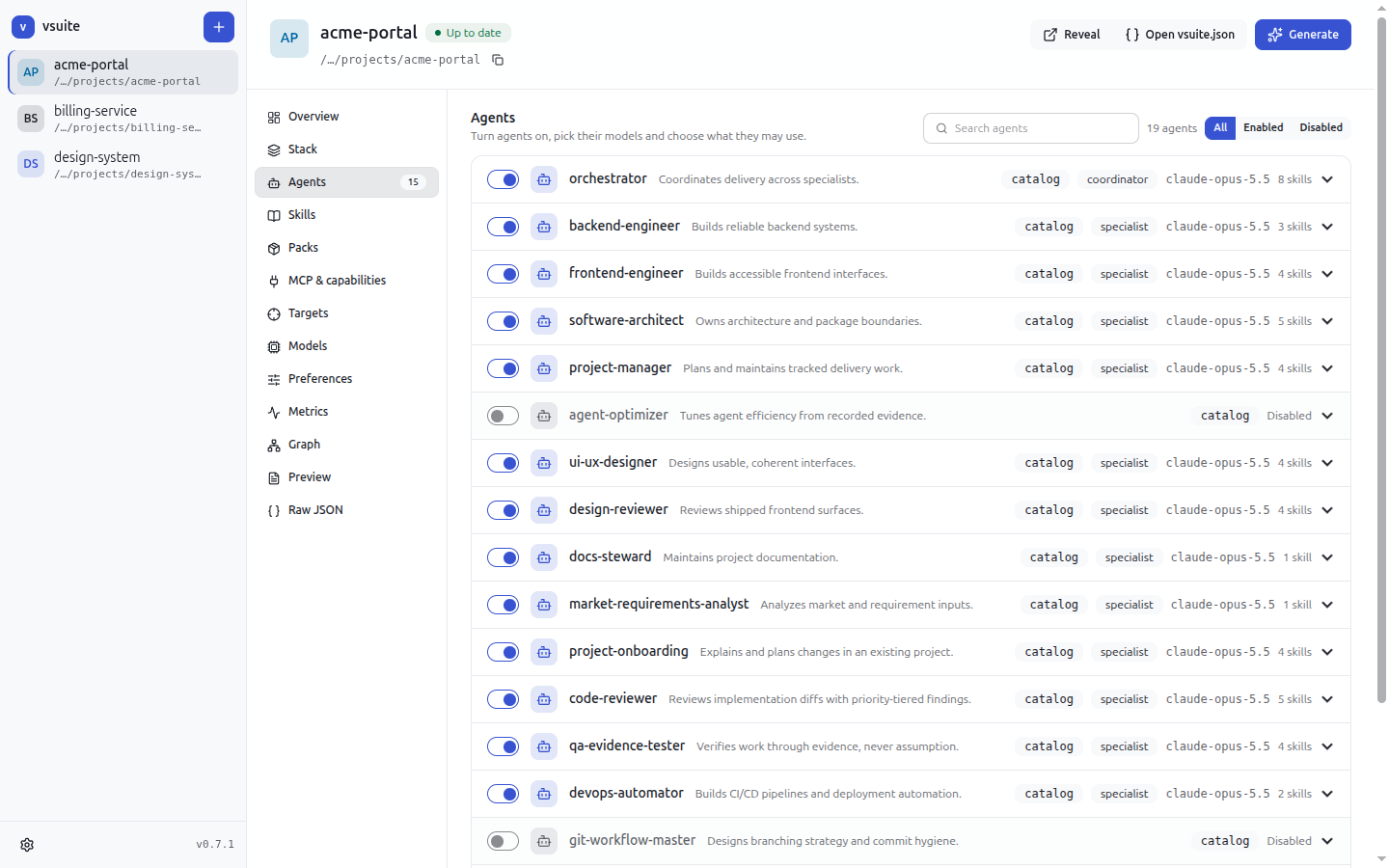Select the All agents filter
The image size is (1389, 868).
point(1220,127)
